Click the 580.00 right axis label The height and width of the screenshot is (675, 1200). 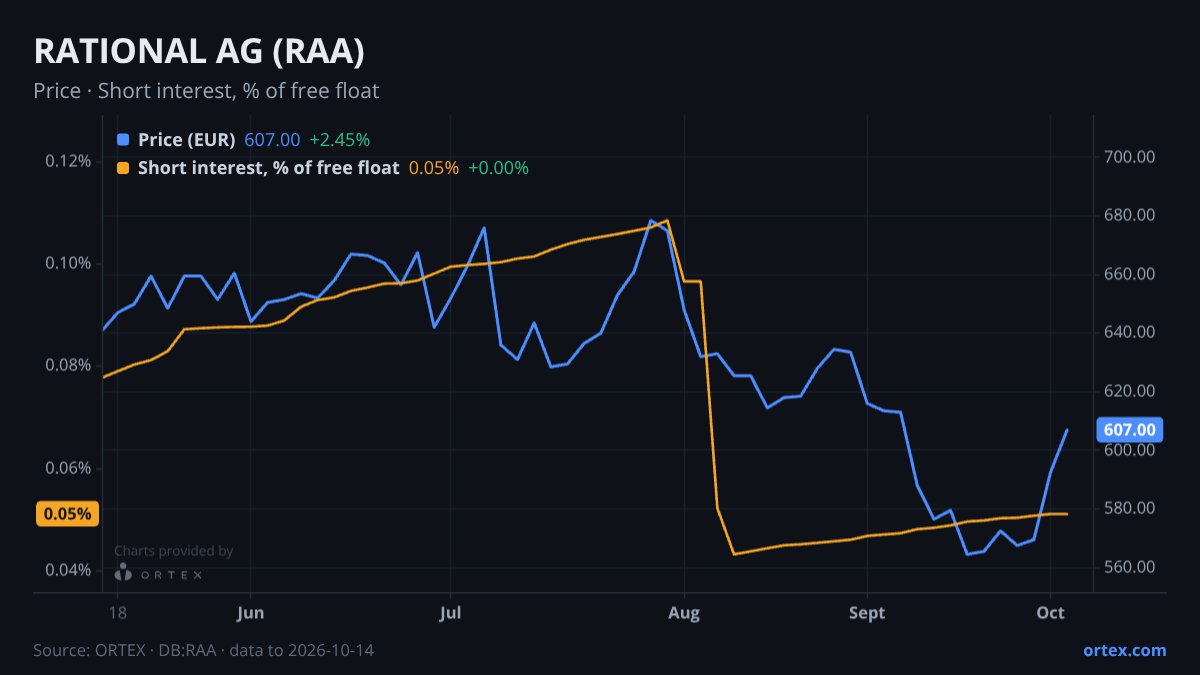[x=1130, y=508]
